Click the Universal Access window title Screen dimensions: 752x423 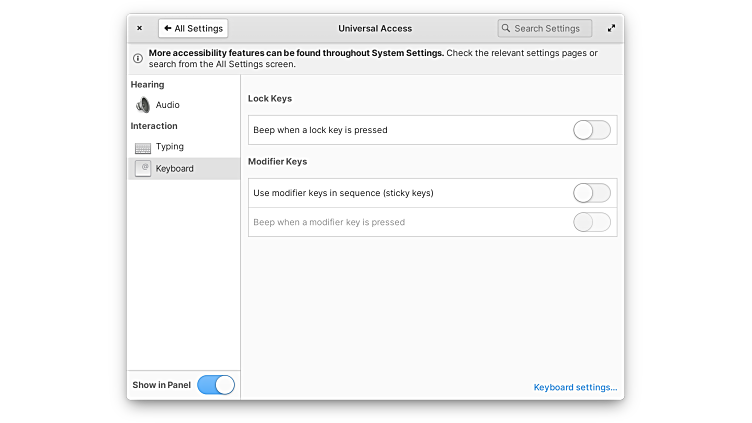[375, 29]
